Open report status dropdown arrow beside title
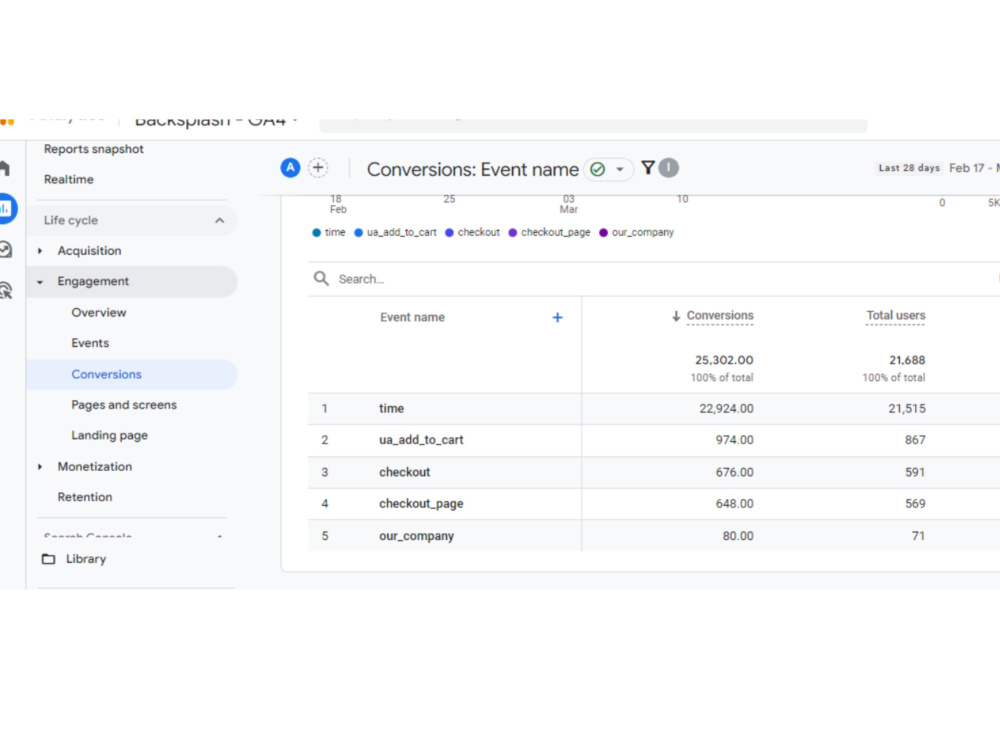 [619, 170]
